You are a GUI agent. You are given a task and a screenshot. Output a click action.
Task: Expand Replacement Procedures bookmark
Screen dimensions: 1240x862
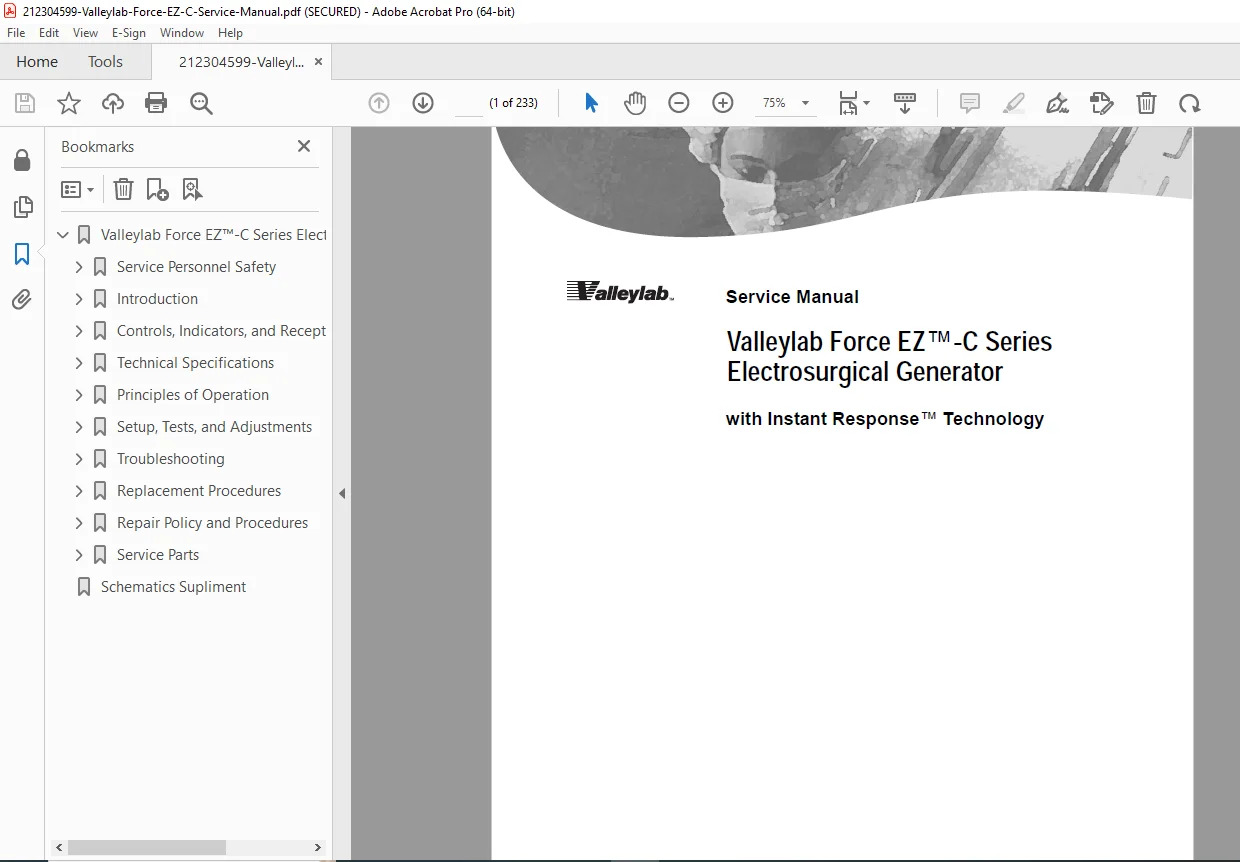click(x=79, y=491)
